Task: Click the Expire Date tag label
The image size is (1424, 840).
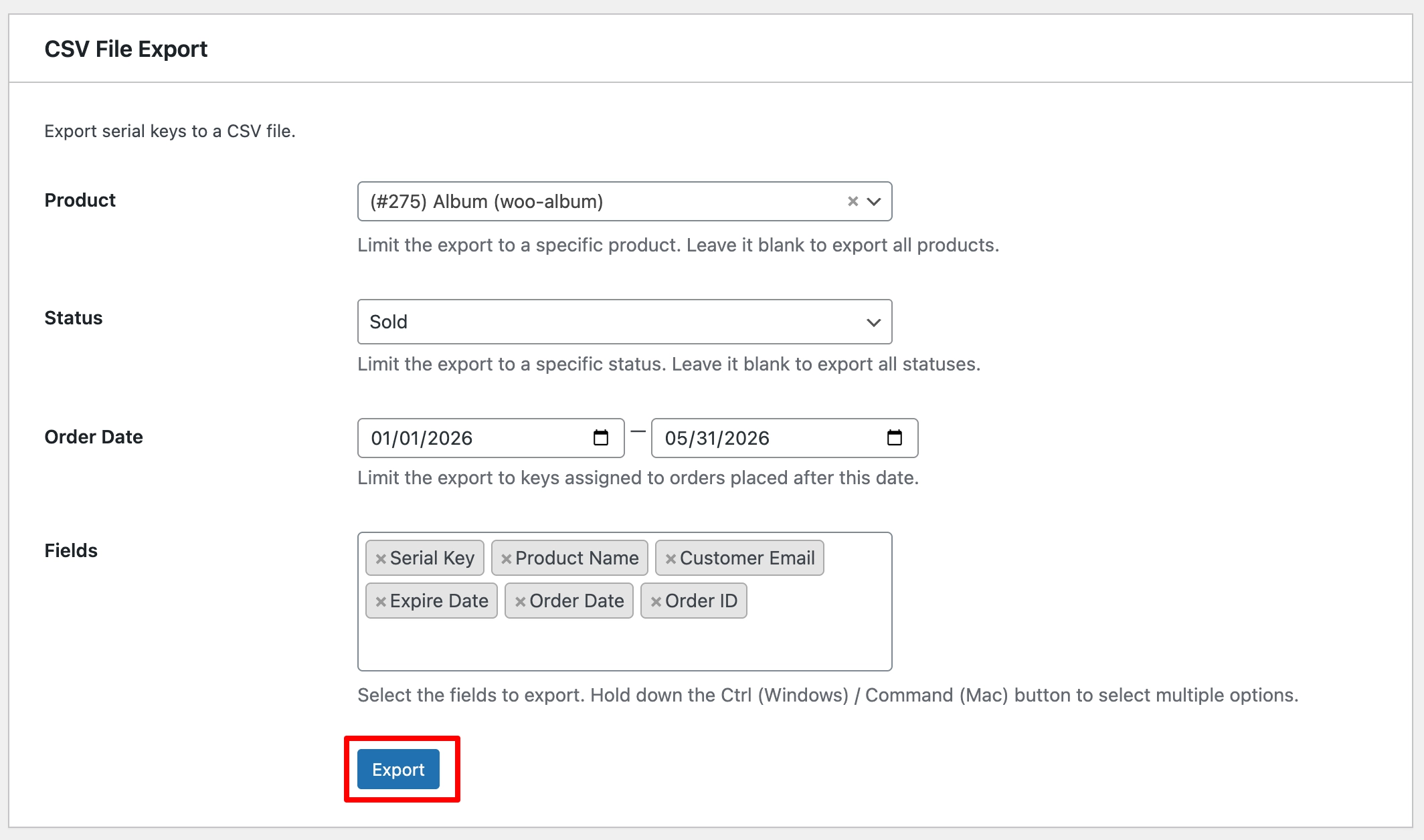Action: [439, 601]
